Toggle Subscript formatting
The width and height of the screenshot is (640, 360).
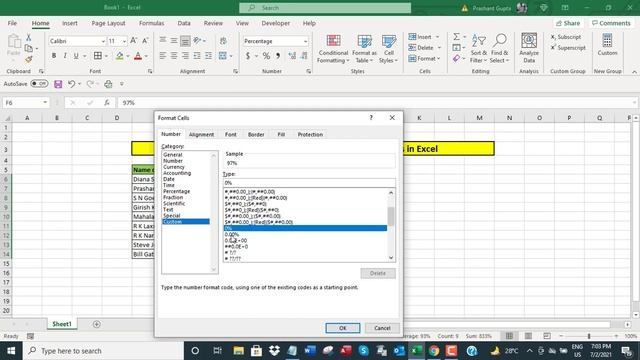[x=566, y=37]
